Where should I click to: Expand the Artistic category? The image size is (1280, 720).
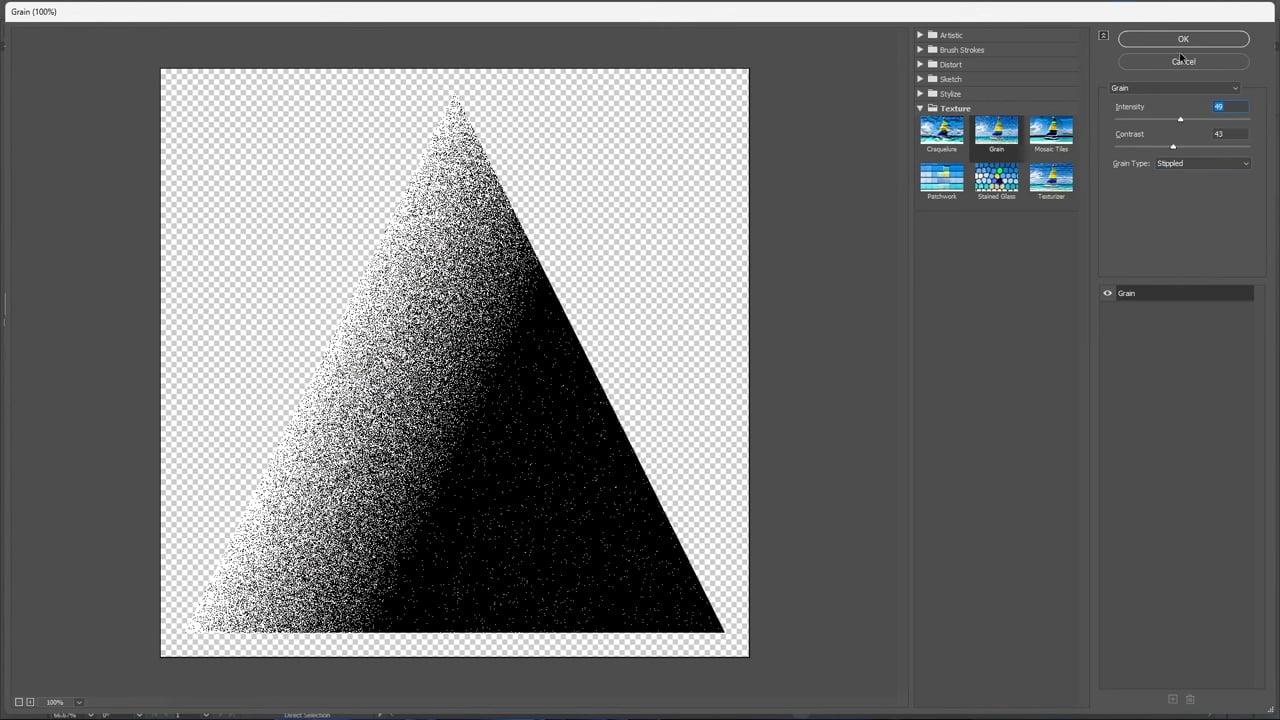(920, 35)
